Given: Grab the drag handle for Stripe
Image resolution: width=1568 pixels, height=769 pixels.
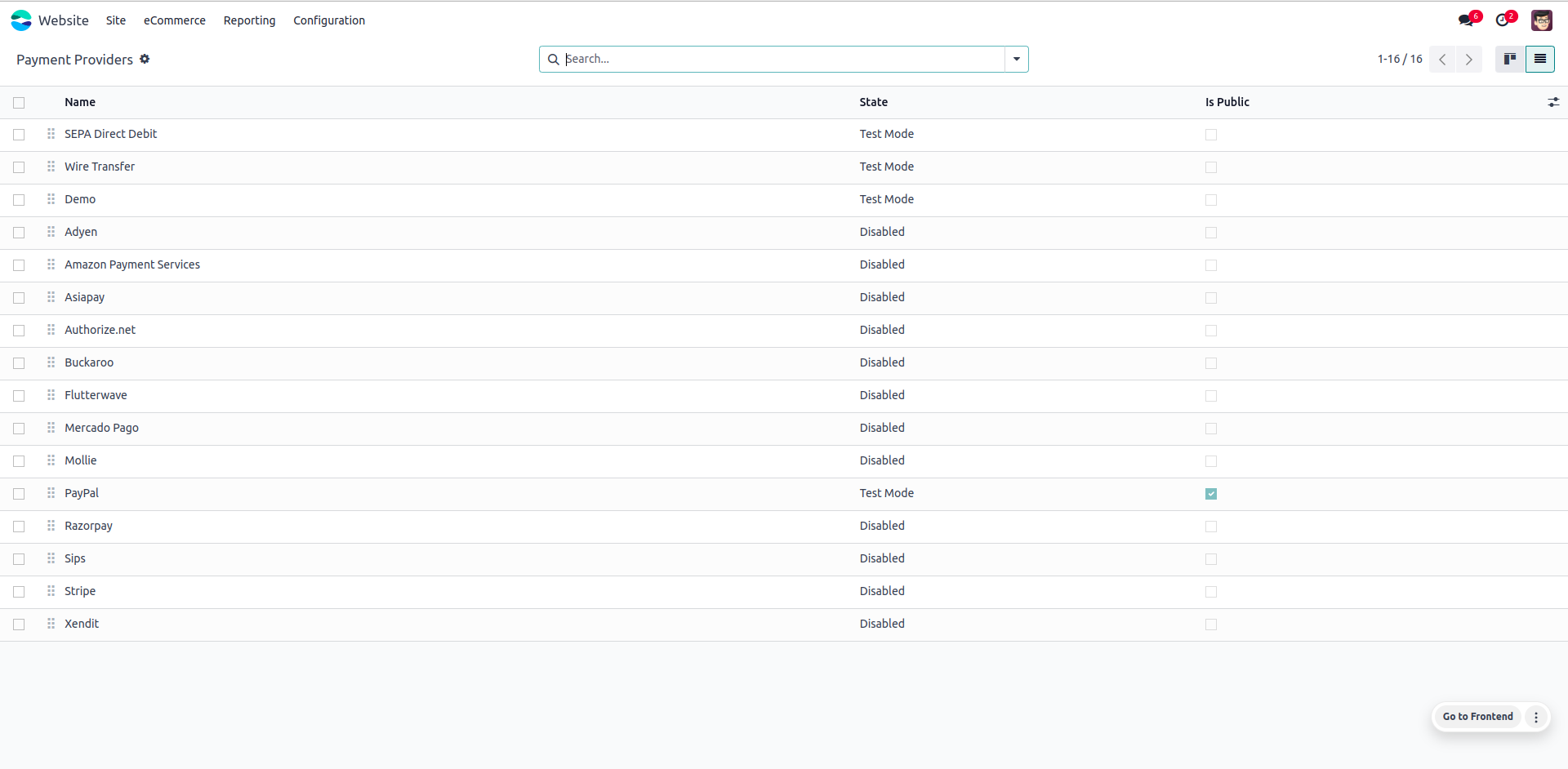Looking at the screenshot, I should 51,591.
